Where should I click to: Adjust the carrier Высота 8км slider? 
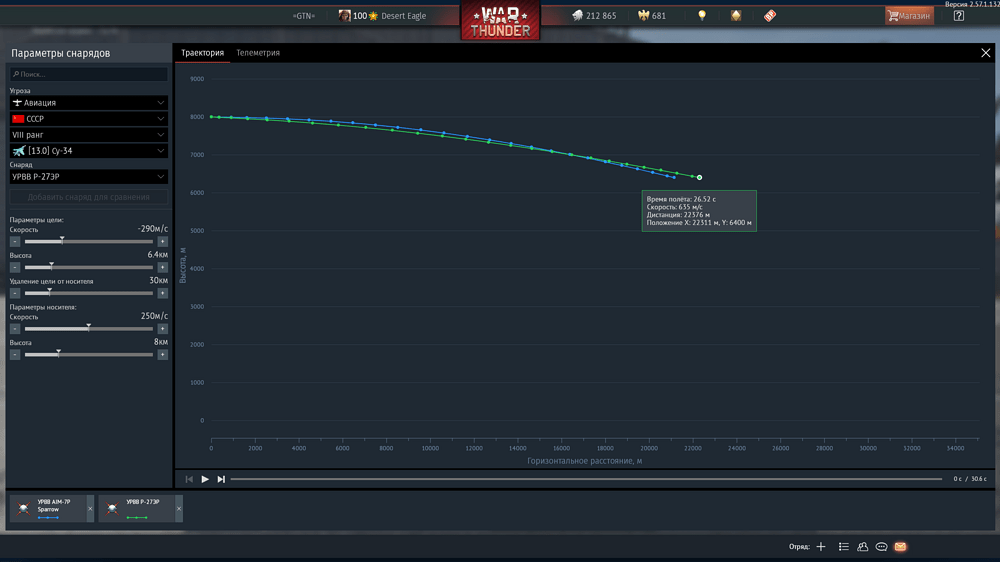[x=89, y=355]
